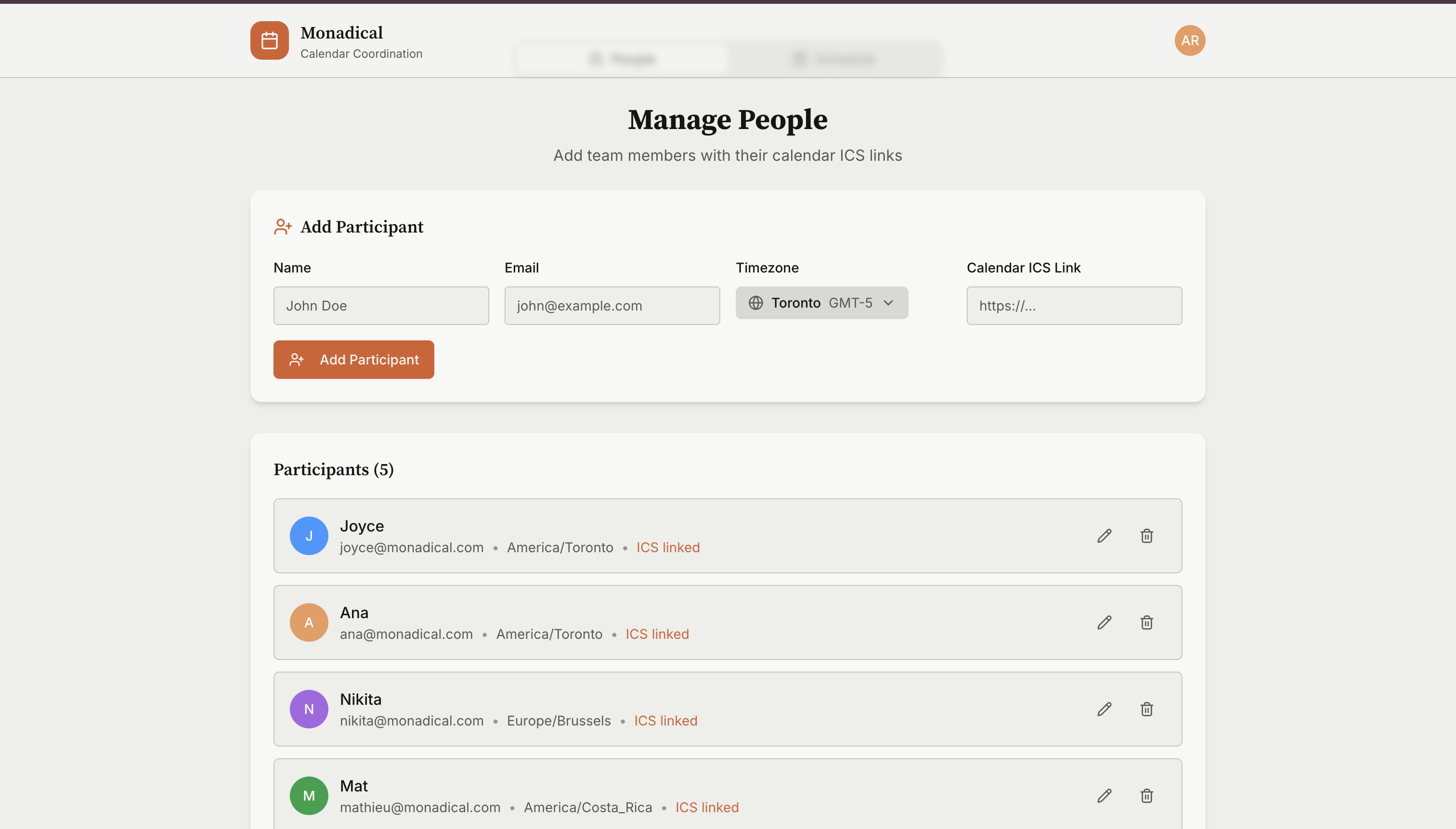Image resolution: width=1456 pixels, height=829 pixels.
Task: Click the timezone dropdown chevron arrow
Action: point(888,303)
